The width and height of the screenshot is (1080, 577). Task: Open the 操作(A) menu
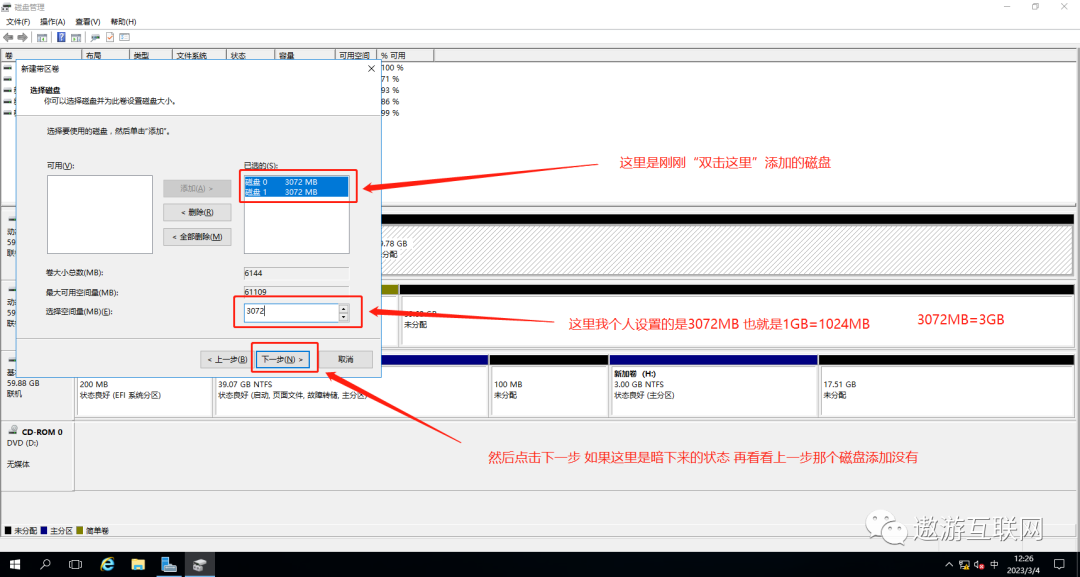coord(52,22)
